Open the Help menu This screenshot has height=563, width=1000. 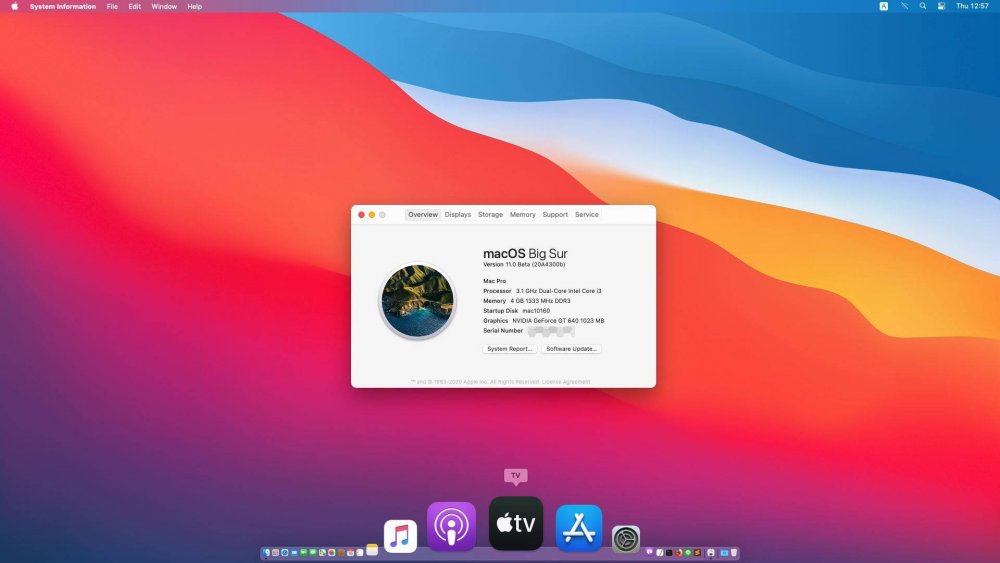click(x=195, y=6)
